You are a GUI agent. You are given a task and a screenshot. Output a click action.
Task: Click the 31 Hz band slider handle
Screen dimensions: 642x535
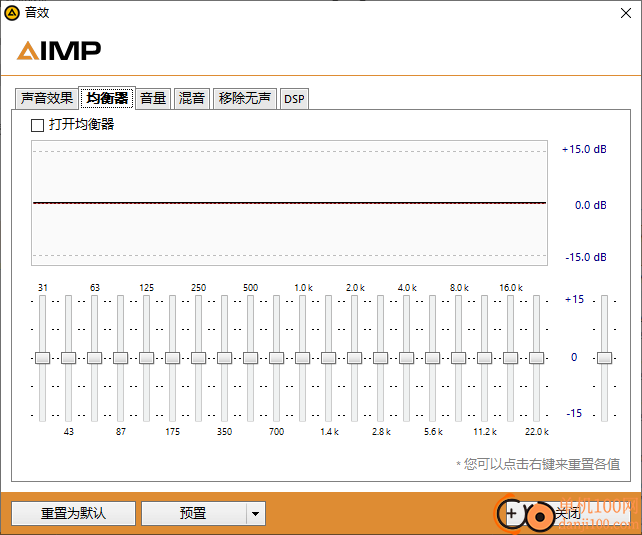42,358
